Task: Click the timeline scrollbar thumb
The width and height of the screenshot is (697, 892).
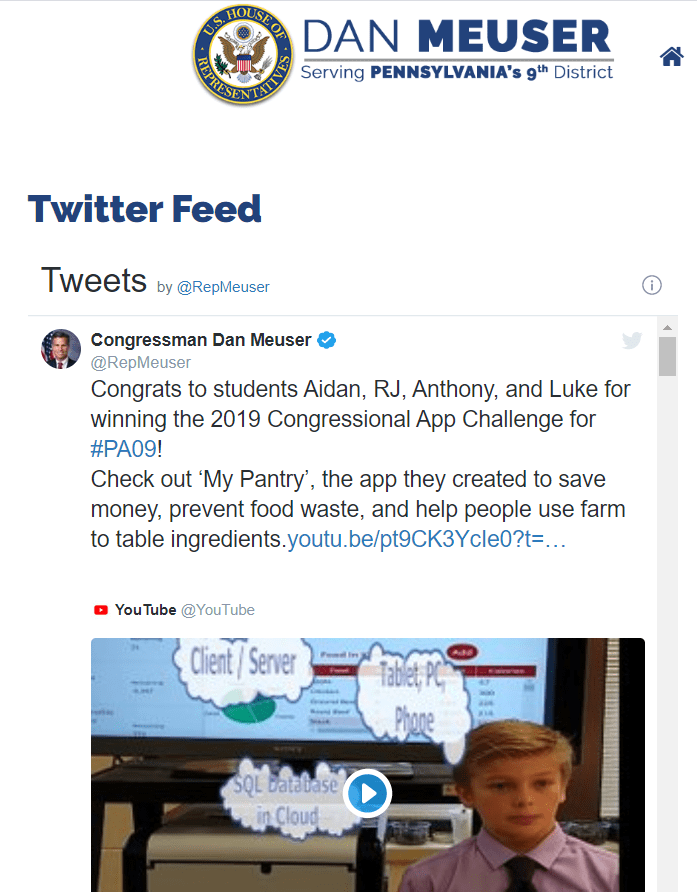Action: point(667,356)
